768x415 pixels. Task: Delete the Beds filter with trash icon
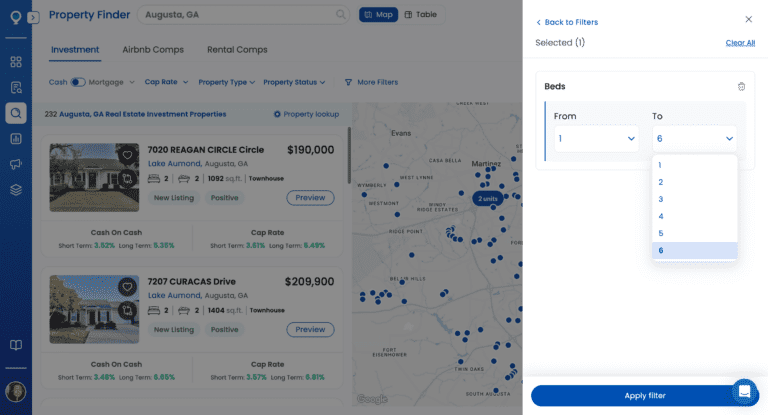[741, 87]
